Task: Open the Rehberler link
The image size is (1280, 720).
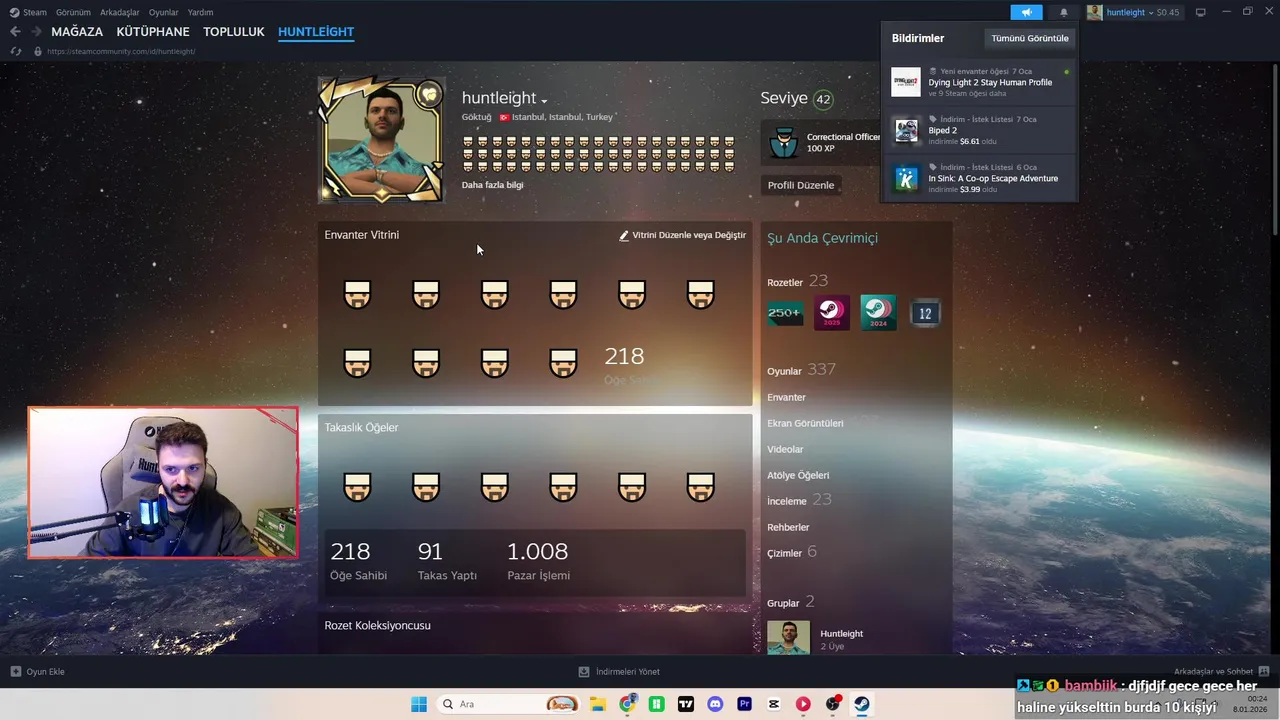Action: point(788,527)
